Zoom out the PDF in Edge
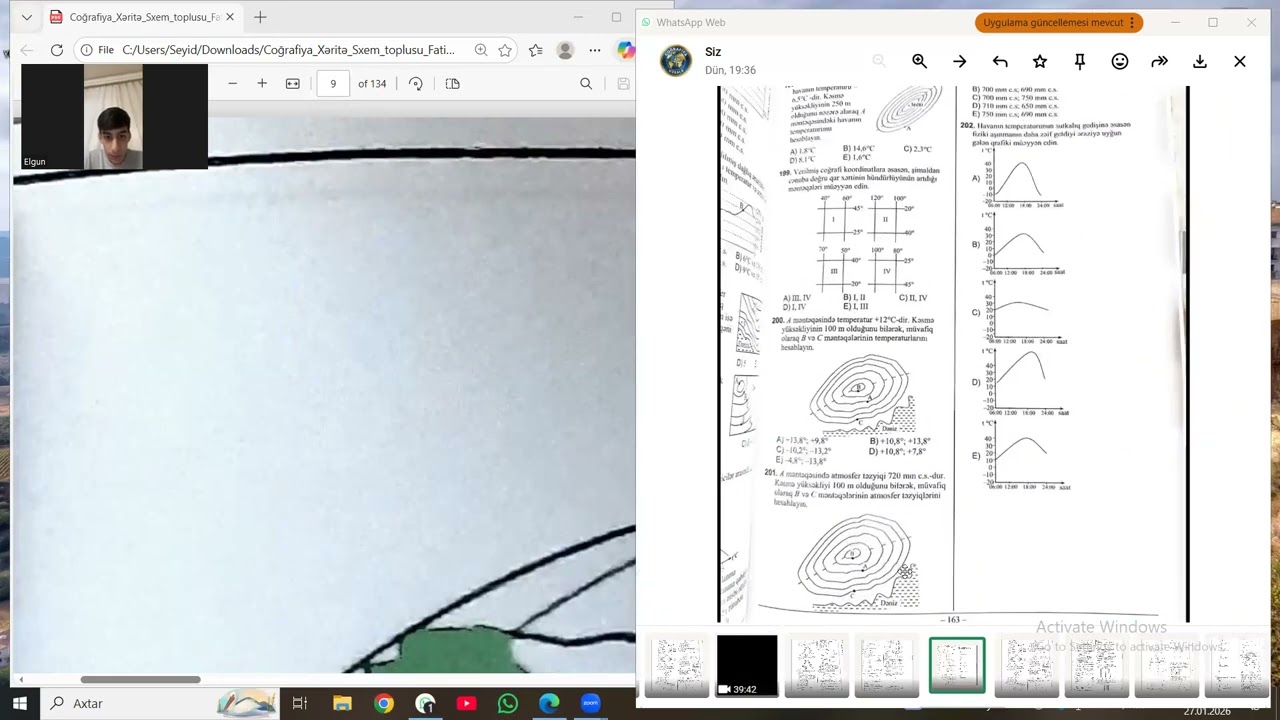1280x720 pixels. click(x=232, y=84)
